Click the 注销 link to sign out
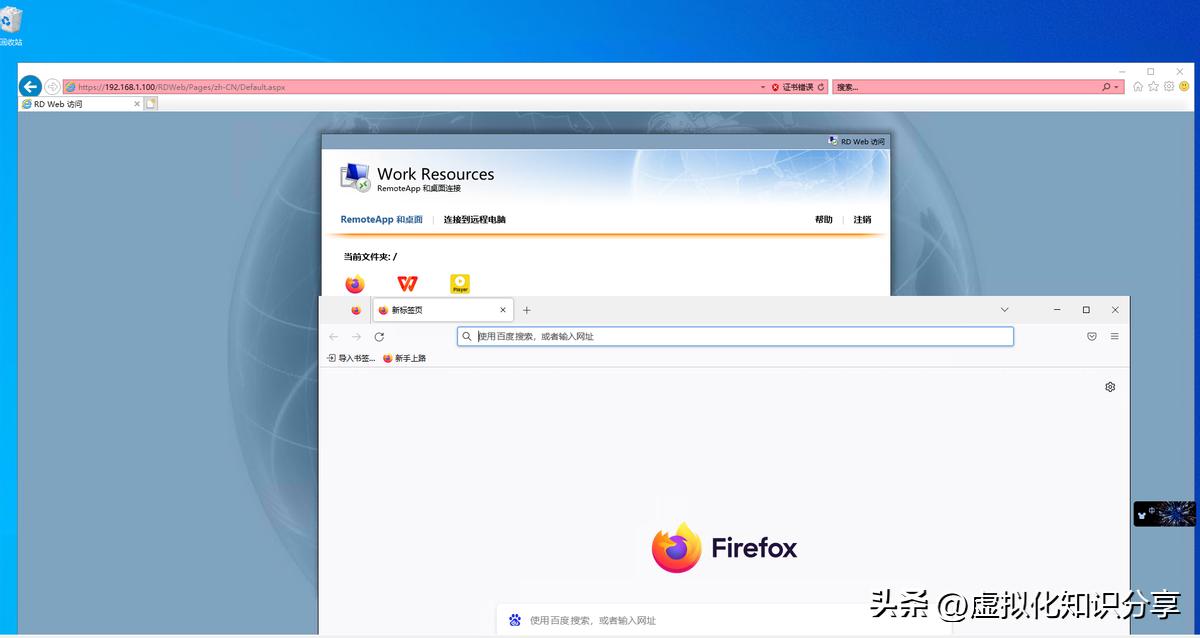The height and width of the screenshot is (638, 1200). (x=861, y=219)
